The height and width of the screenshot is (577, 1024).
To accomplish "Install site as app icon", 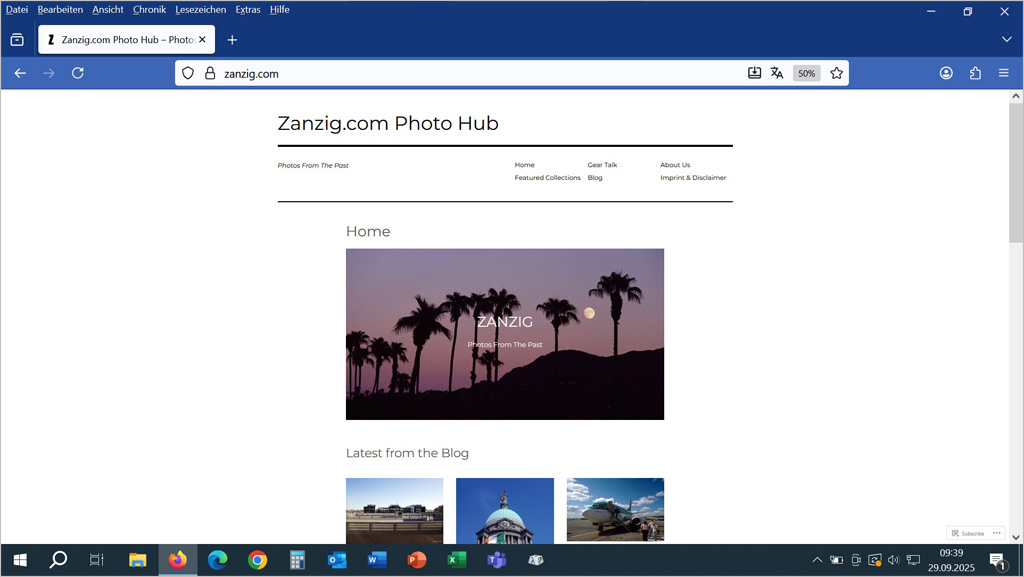I will coord(755,73).
